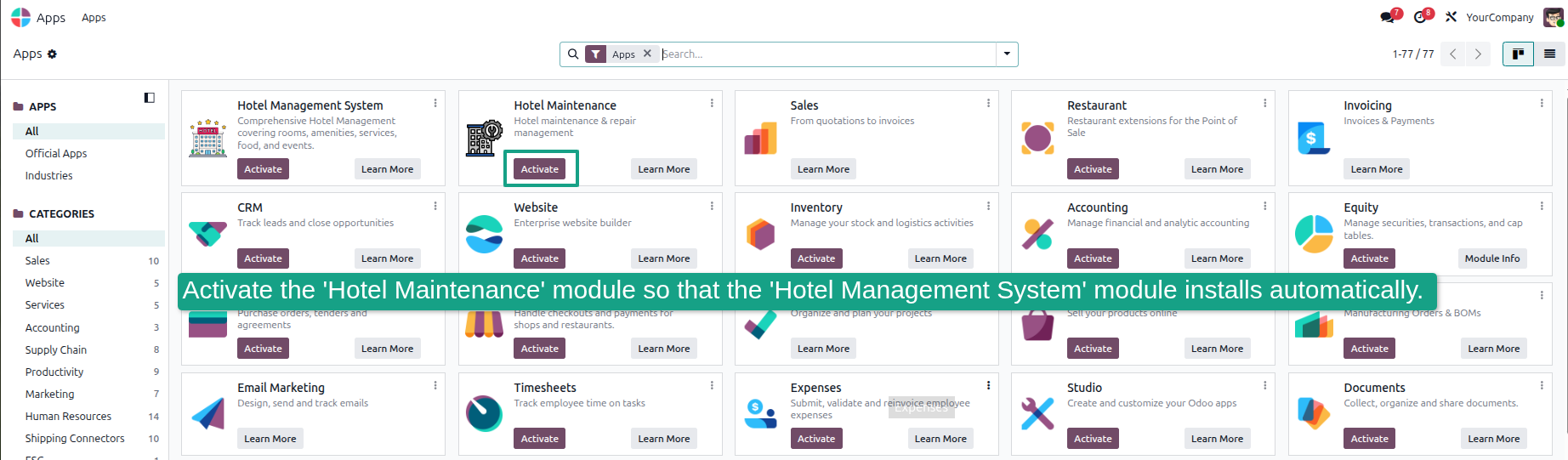
Task: Switch to Kanban view
Action: pos(1518,54)
